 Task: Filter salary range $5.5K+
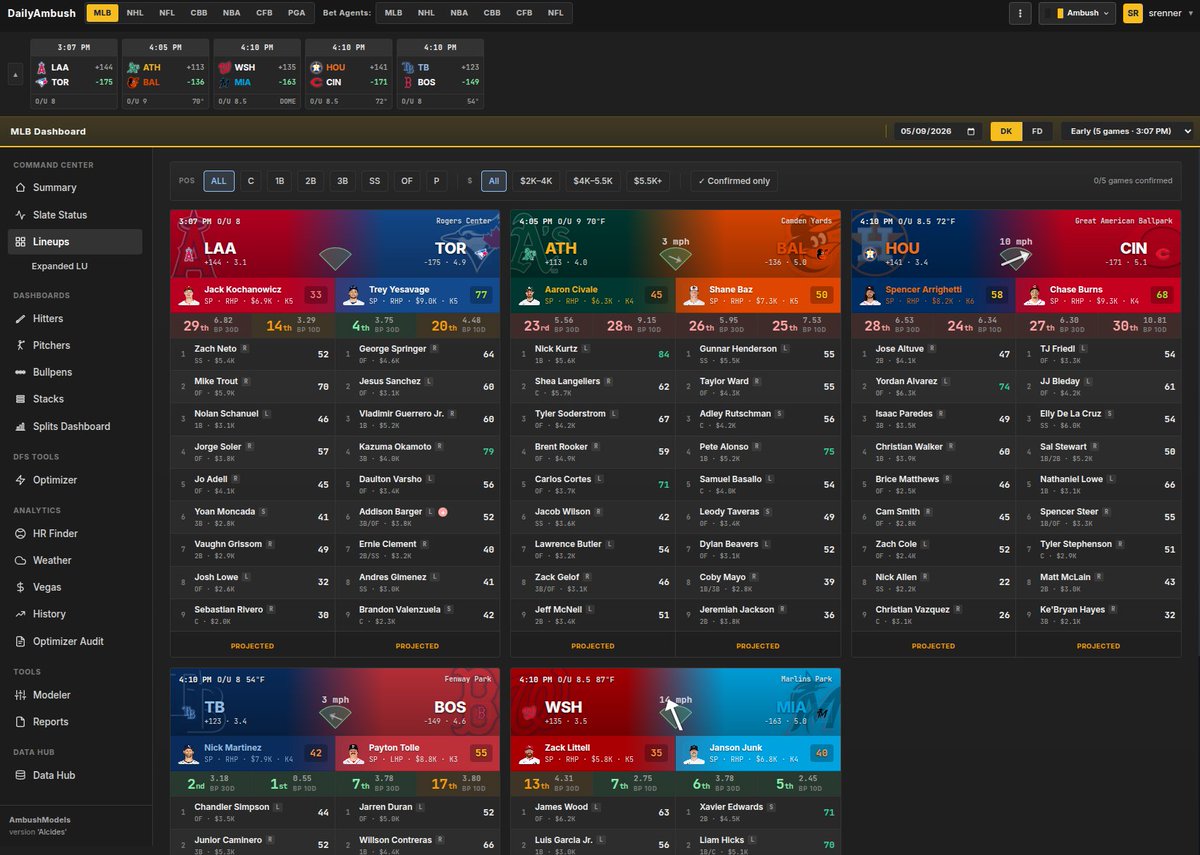[648, 181]
